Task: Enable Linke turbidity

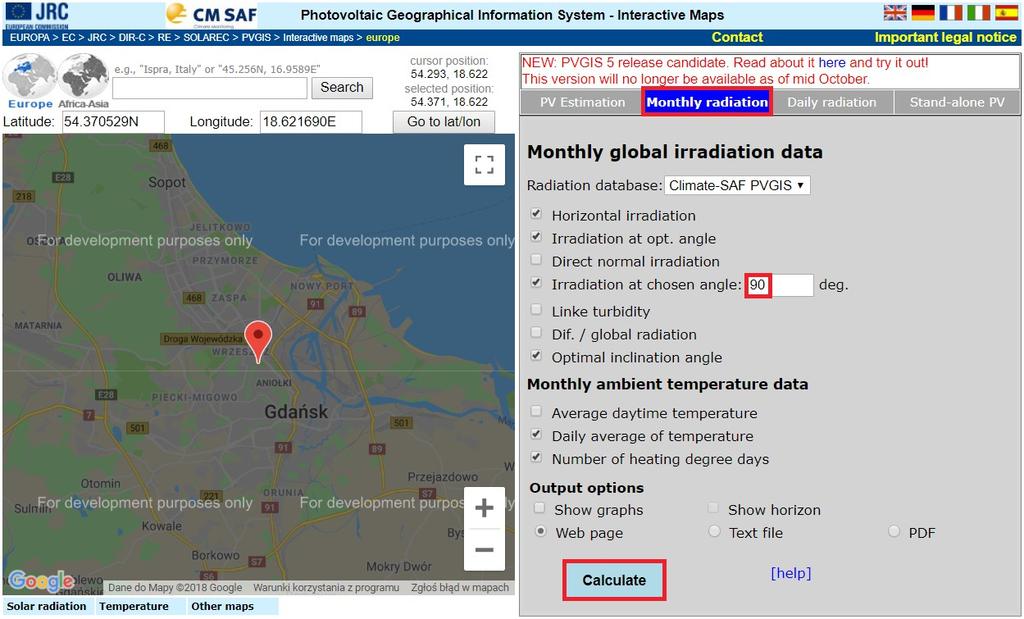Action: [536, 310]
